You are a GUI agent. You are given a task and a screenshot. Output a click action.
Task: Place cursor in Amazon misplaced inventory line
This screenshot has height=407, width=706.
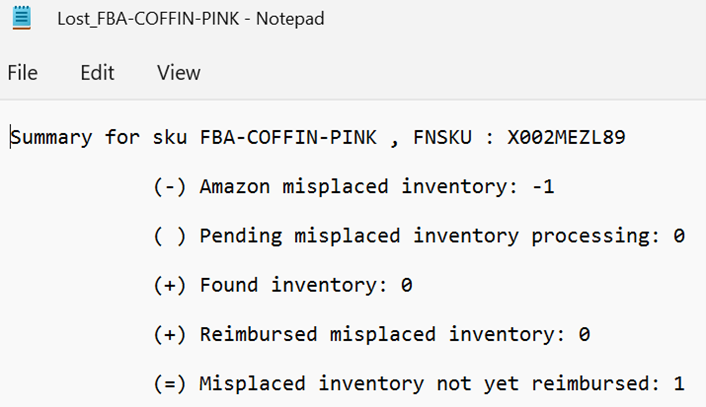point(354,187)
